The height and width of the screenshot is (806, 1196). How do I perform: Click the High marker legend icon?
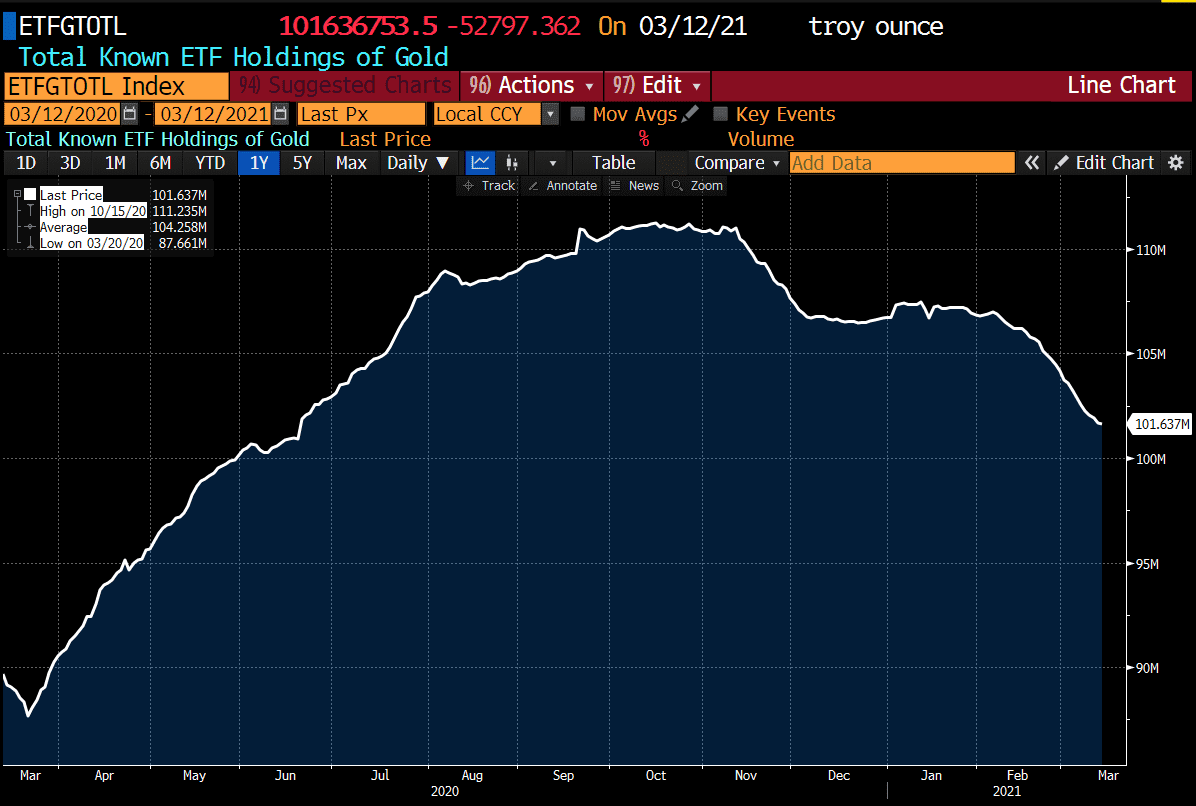pos(30,210)
